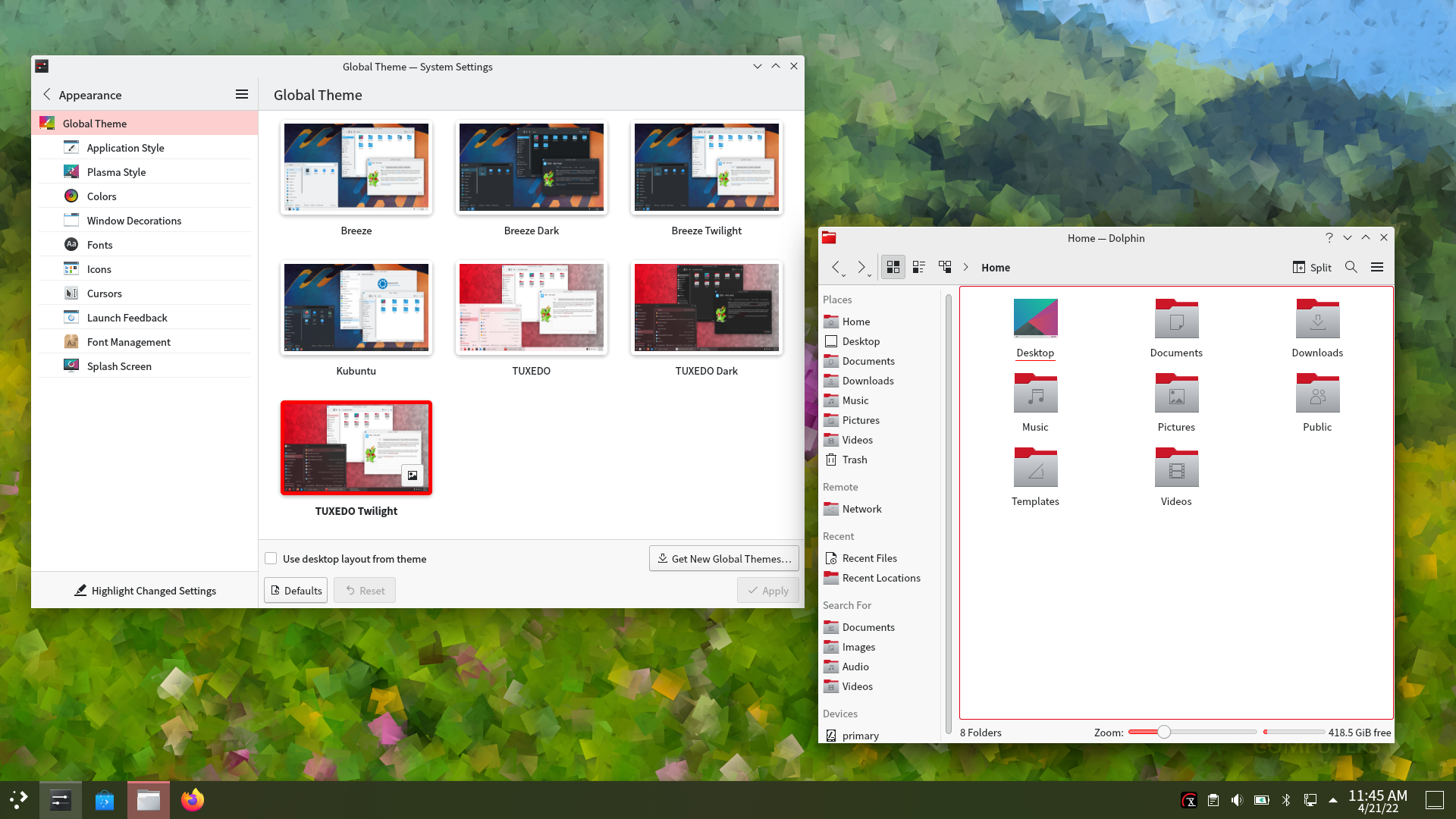Open Dolphin search with the magnifier icon
This screenshot has height=819, width=1456.
(x=1351, y=267)
